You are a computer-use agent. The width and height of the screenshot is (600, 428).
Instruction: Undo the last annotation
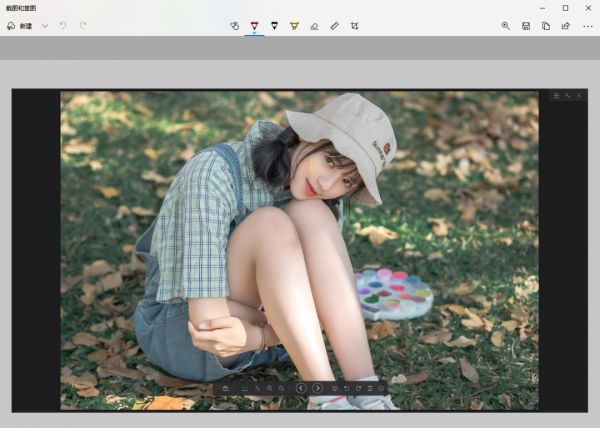click(x=63, y=25)
